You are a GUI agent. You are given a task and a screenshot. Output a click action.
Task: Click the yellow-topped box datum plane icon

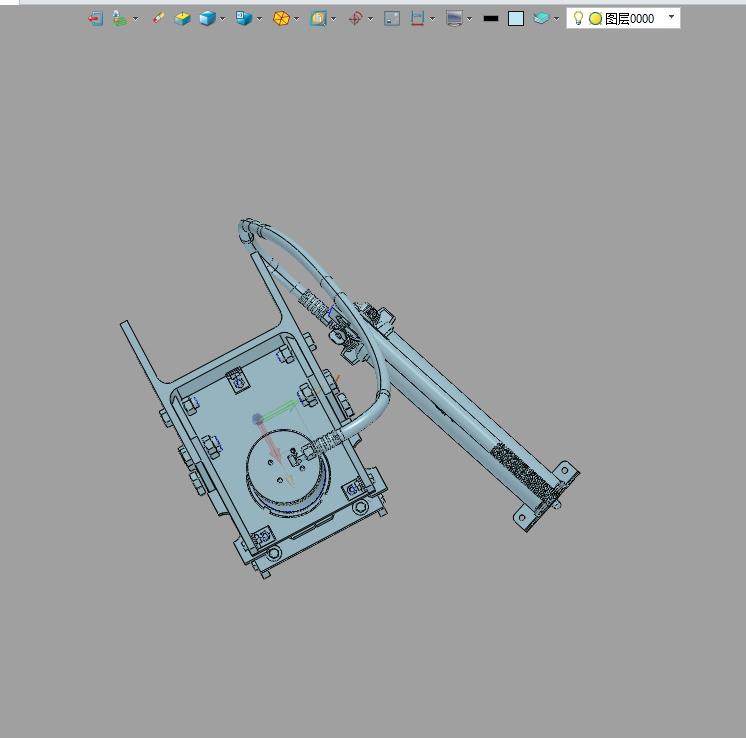(182, 19)
